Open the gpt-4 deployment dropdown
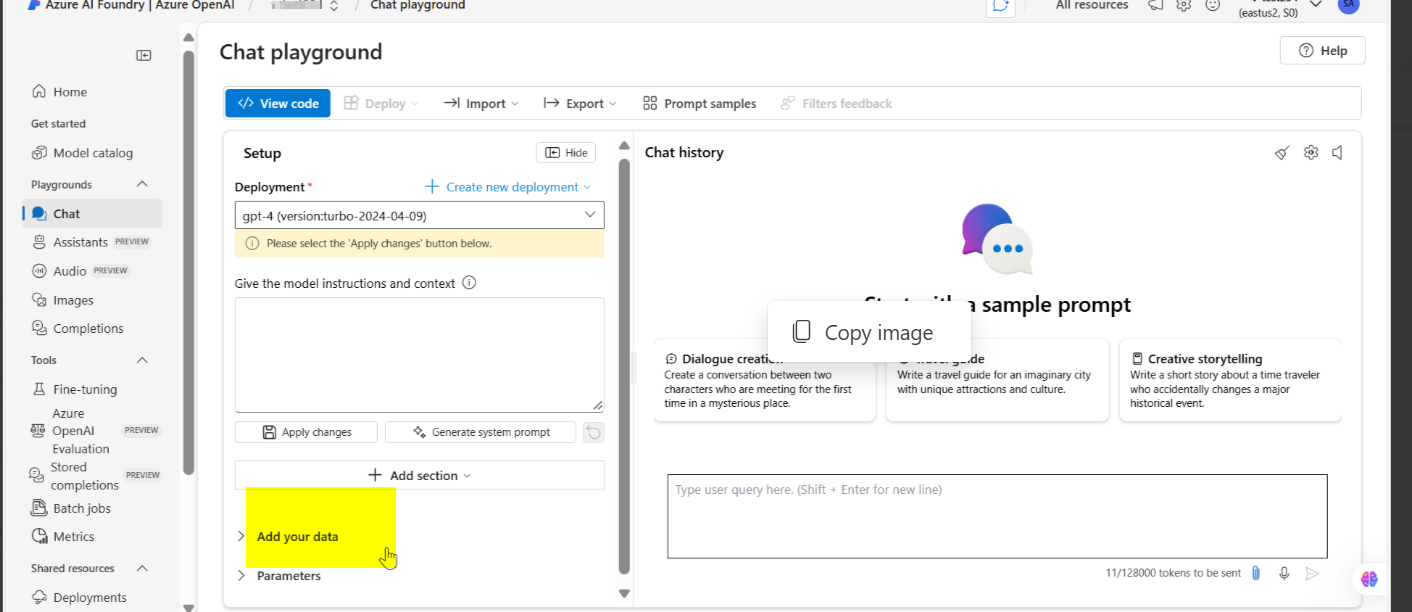Viewport: 1412px width, 612px height. tap(420, 215)
